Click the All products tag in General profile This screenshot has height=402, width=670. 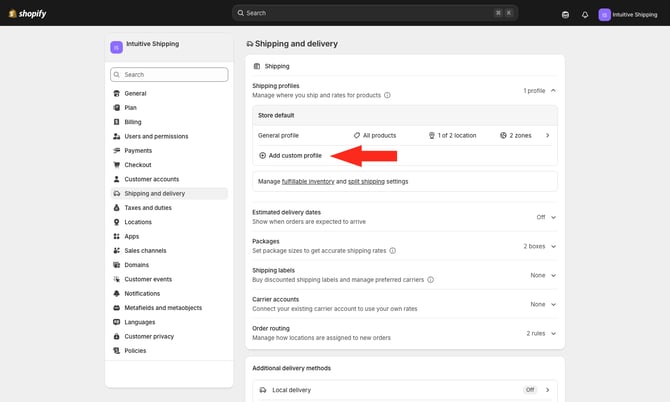click(375, 135)
